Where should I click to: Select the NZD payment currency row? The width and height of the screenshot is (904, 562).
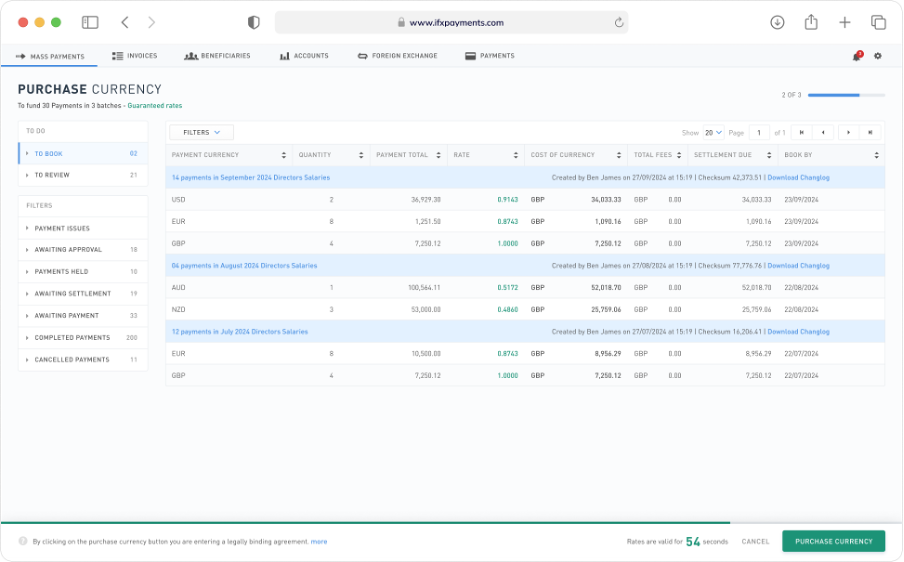(525, 310)
